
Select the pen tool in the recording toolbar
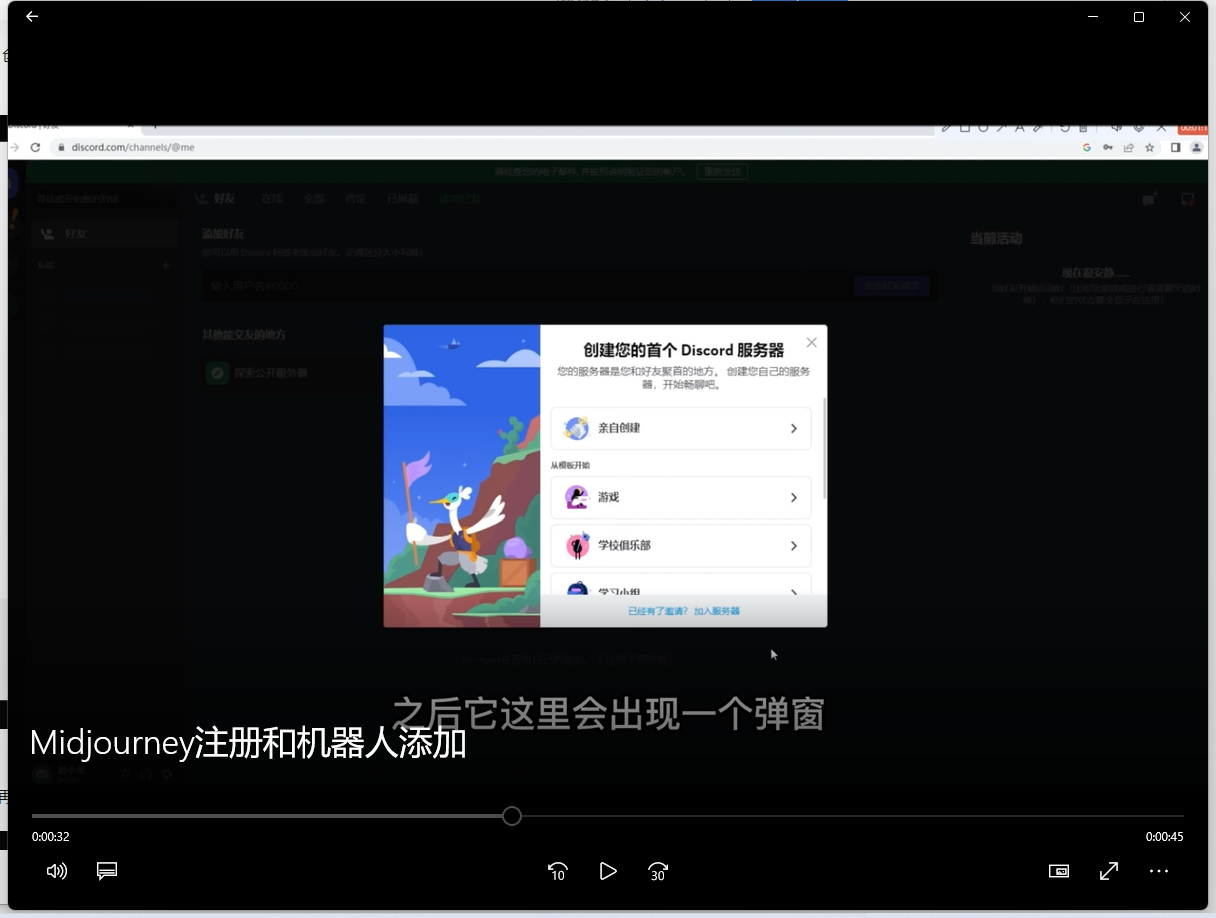945,127
